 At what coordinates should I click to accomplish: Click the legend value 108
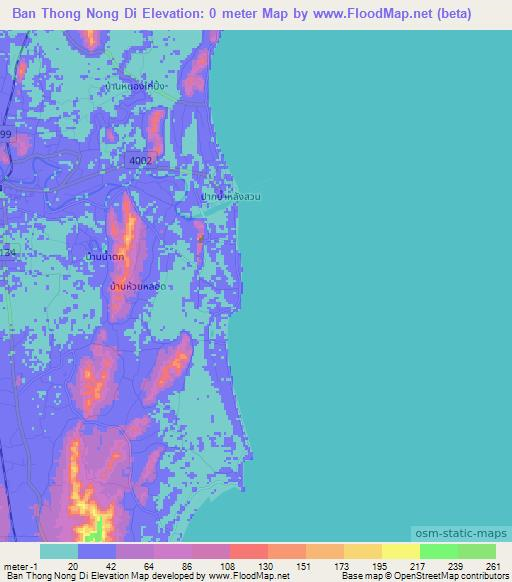tap(227, 566)
